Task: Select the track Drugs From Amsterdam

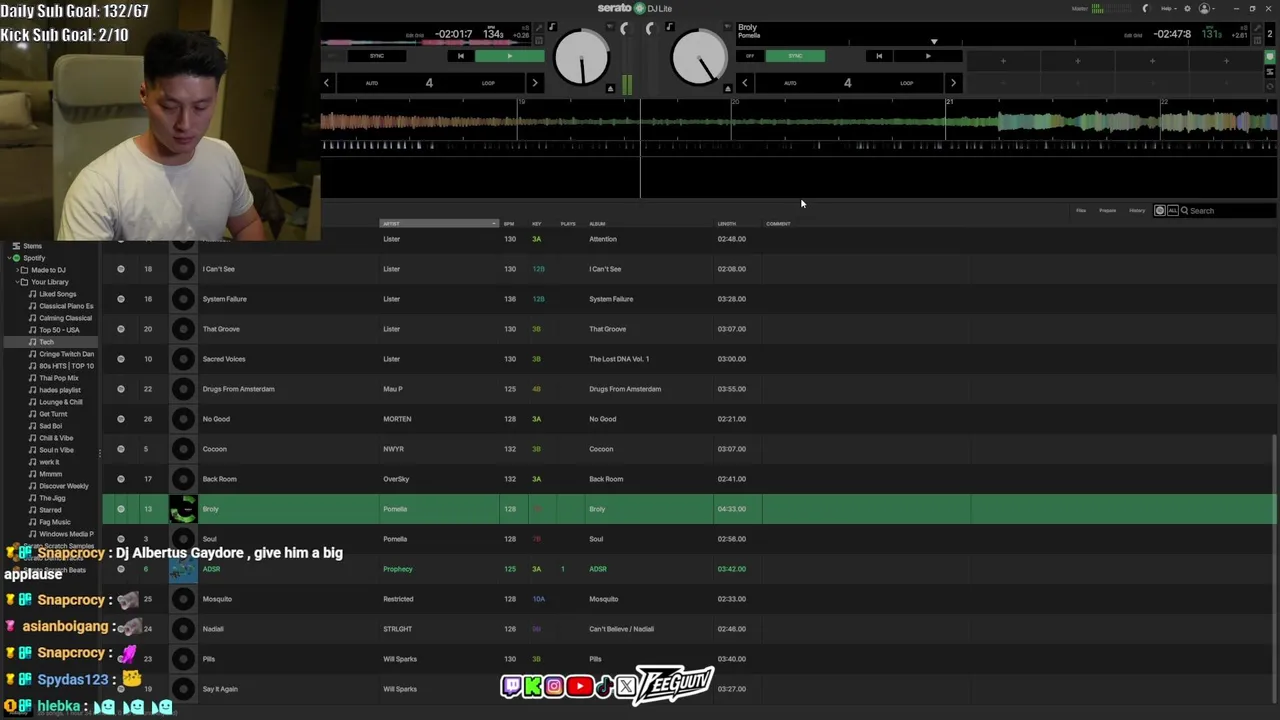Action: [x=238, y=389]
